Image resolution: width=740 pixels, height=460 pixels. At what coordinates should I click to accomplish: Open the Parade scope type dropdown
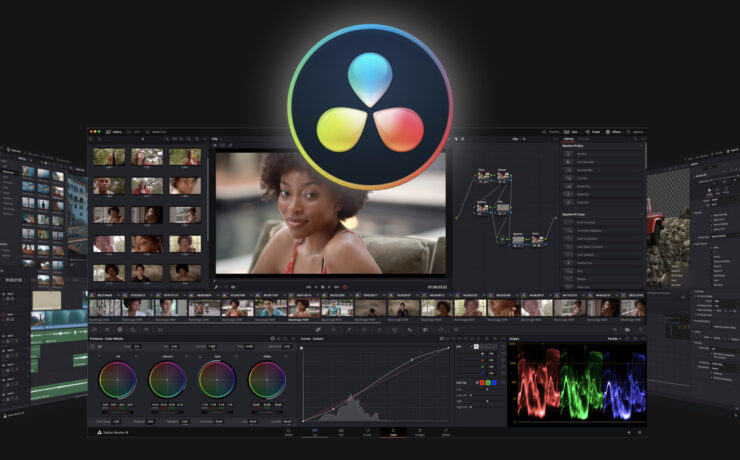[614, 338]
